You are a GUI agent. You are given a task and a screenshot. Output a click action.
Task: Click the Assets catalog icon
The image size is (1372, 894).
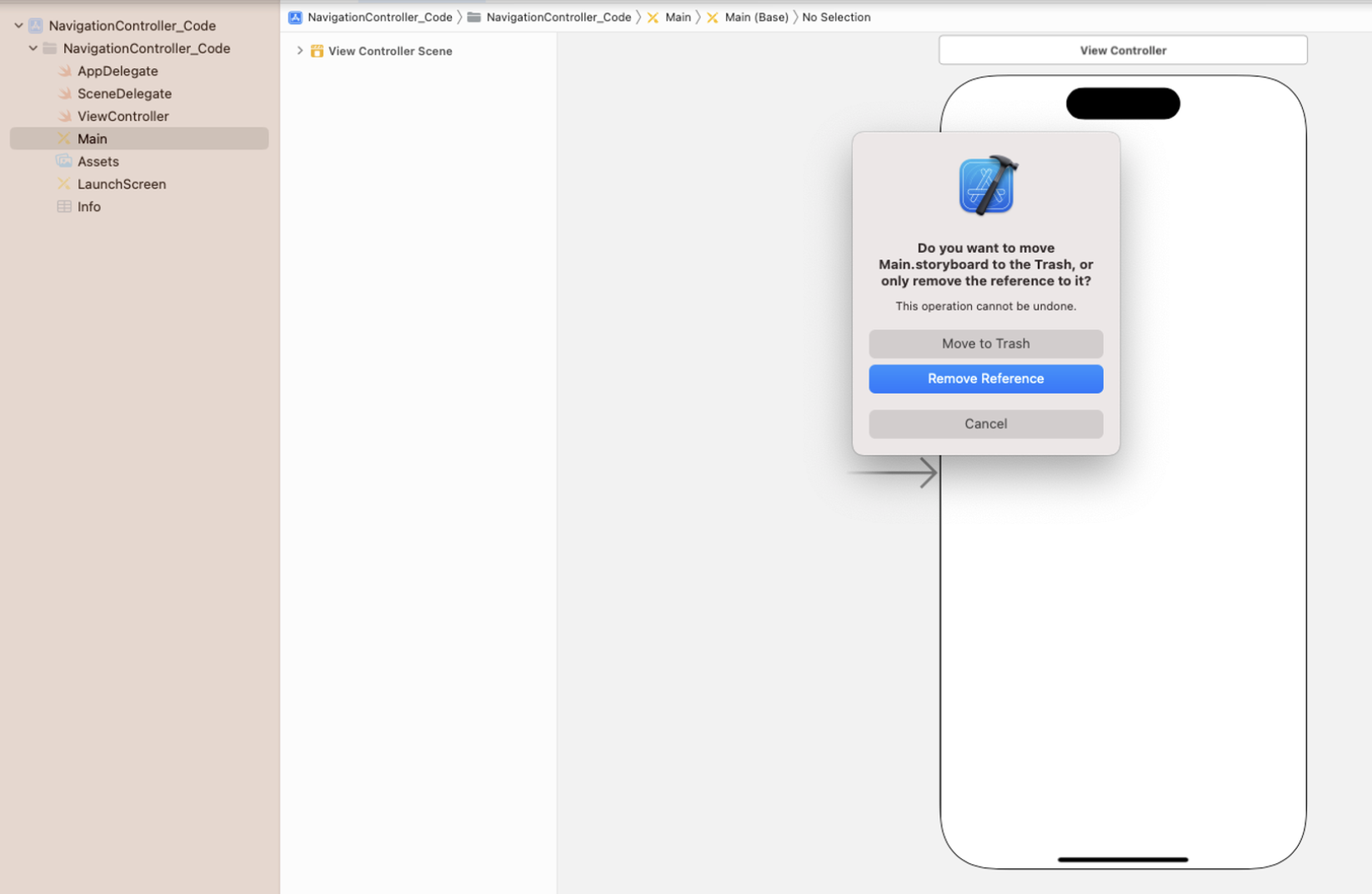(64, 161)
